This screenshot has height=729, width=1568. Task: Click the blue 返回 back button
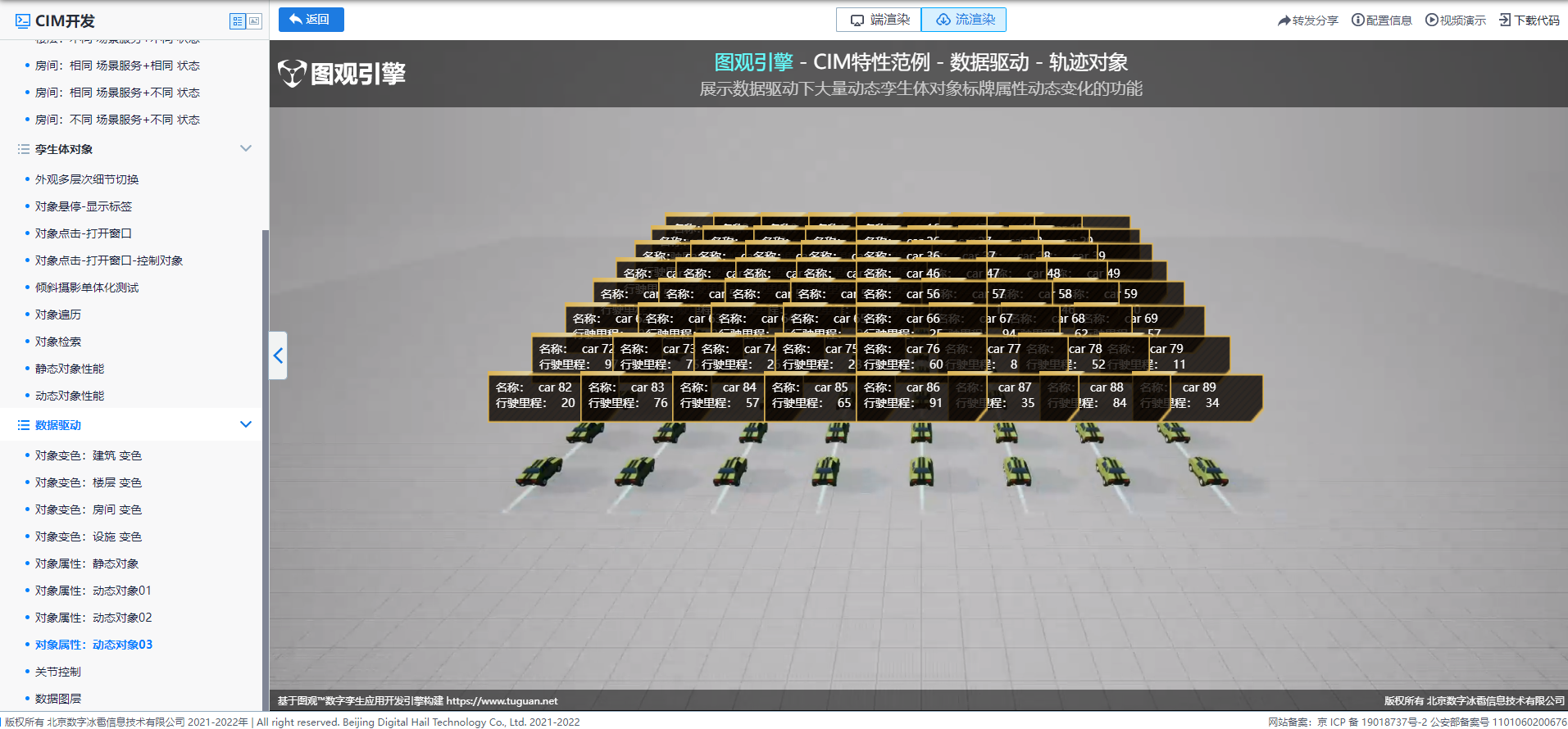[311, 20]
